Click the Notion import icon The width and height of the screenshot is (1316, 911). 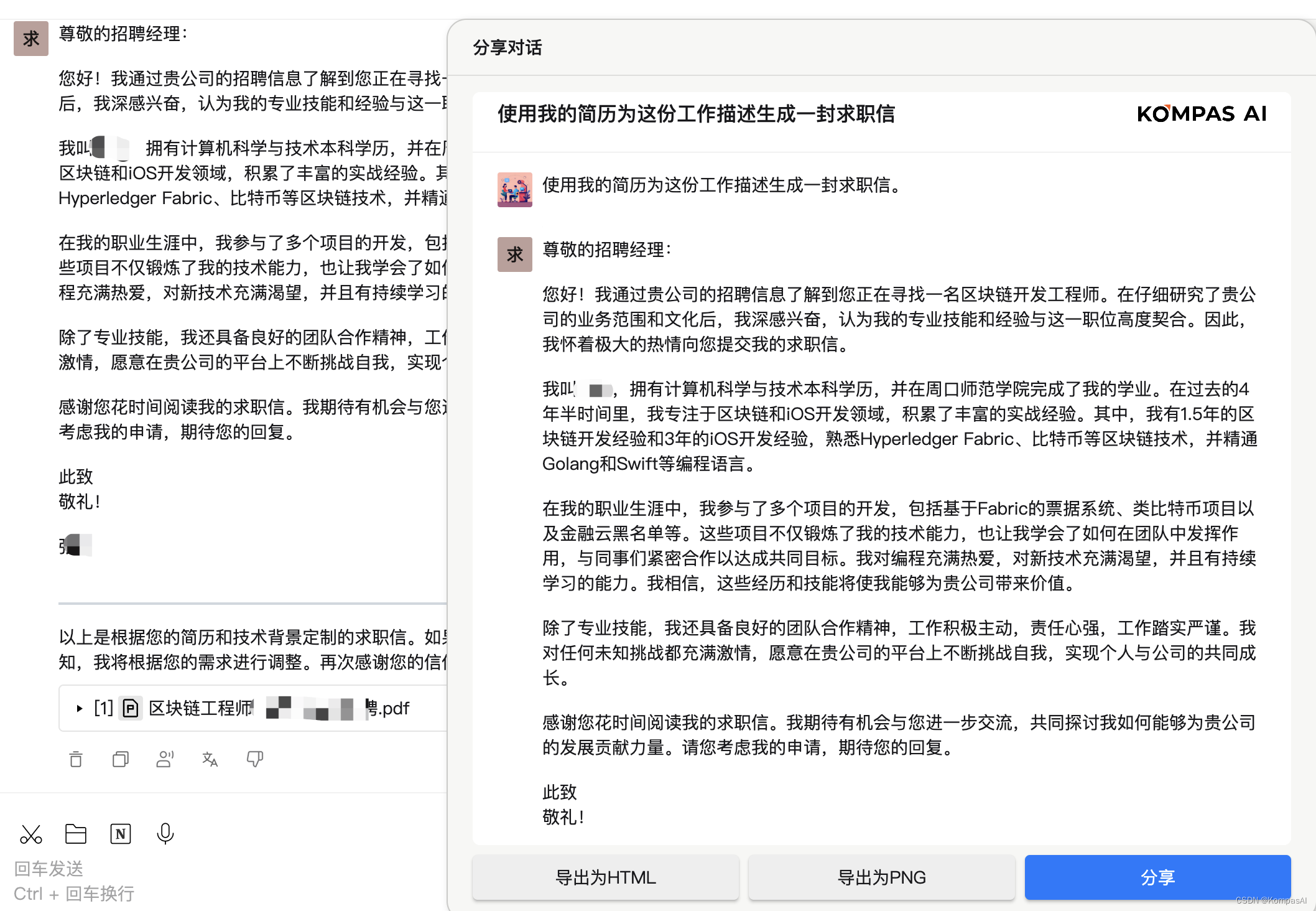[121, 834]
